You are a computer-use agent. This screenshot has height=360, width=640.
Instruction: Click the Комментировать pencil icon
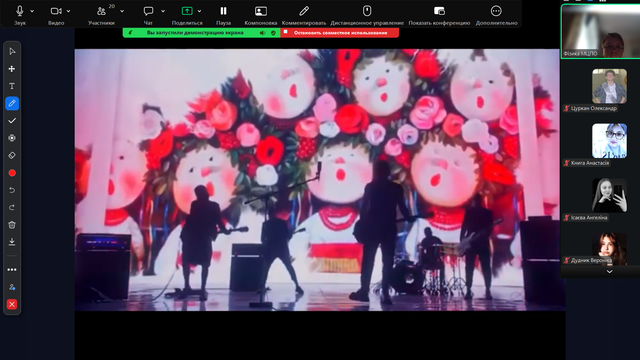coord(304,11)
